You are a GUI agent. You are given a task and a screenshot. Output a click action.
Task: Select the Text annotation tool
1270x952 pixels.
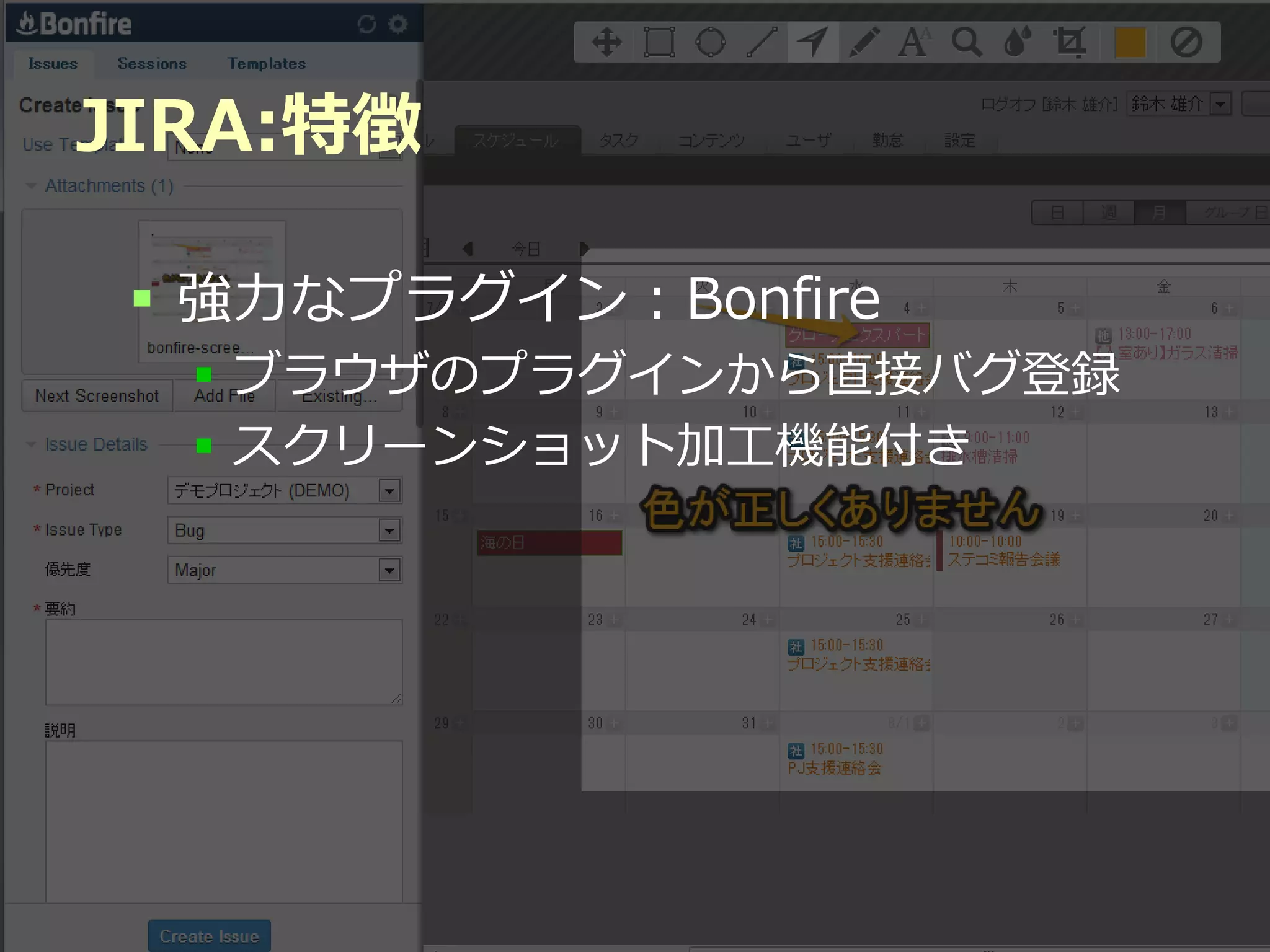[x=915, y=42]
